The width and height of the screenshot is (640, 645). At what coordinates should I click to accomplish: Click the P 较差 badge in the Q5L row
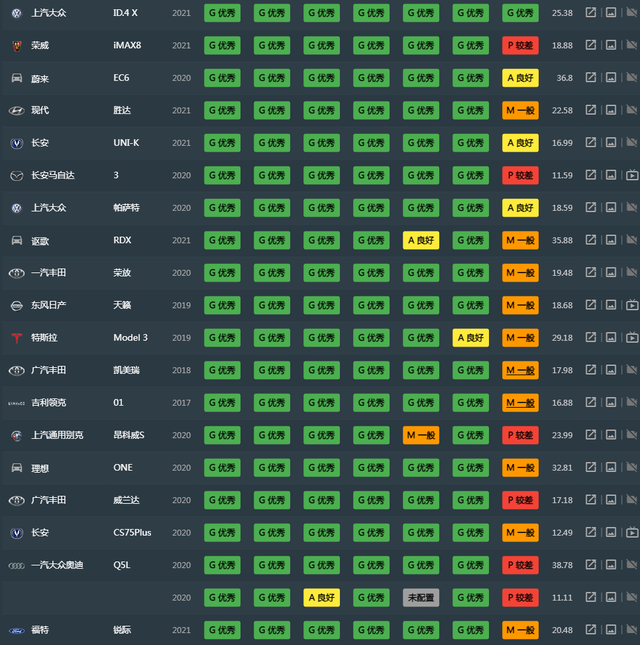tap(520, 565)
